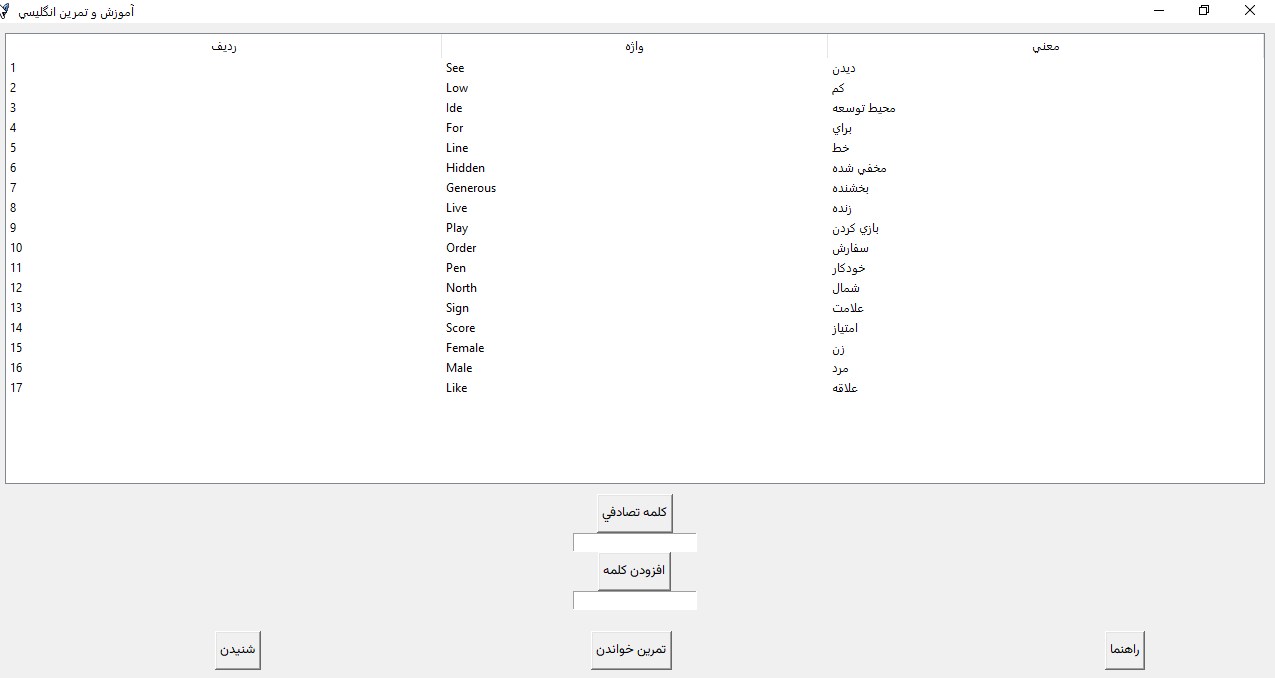Click the meaning علامت

click(848, 308)
